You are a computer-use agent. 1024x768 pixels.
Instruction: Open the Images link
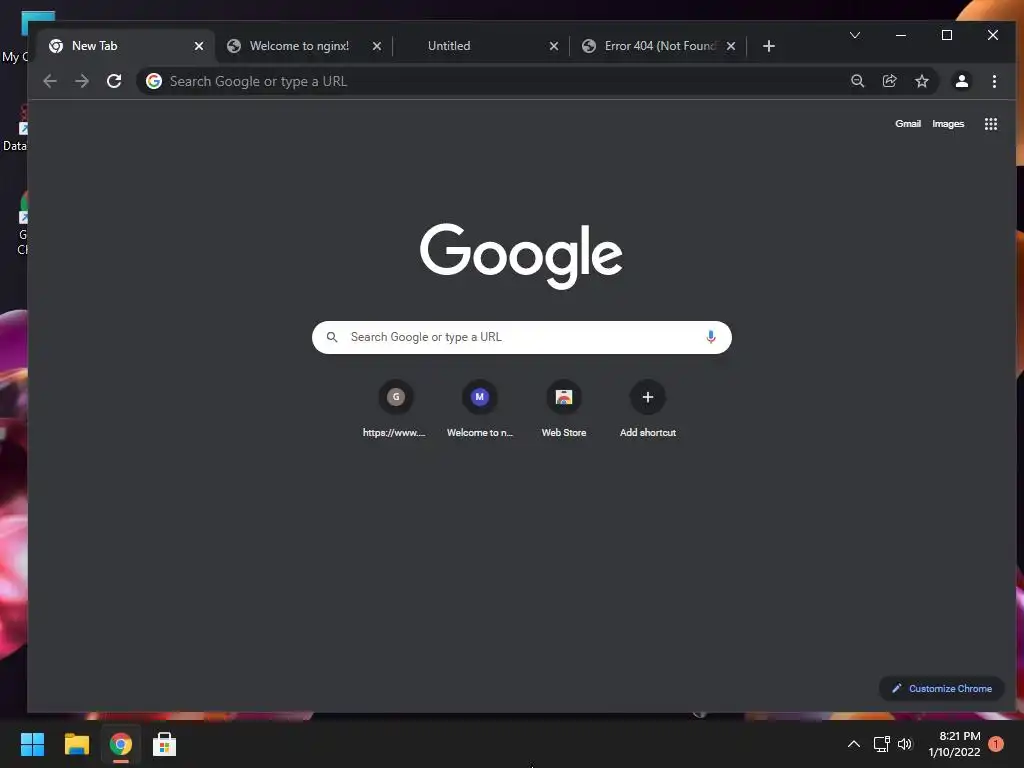coord(948,123)
